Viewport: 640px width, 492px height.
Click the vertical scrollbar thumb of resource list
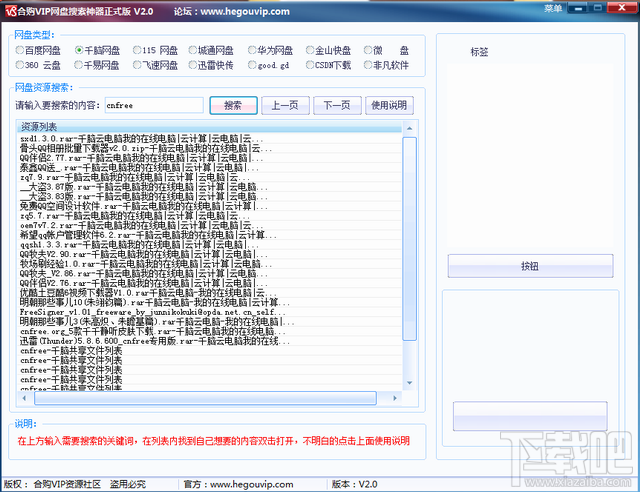click(x=409, y=239)
